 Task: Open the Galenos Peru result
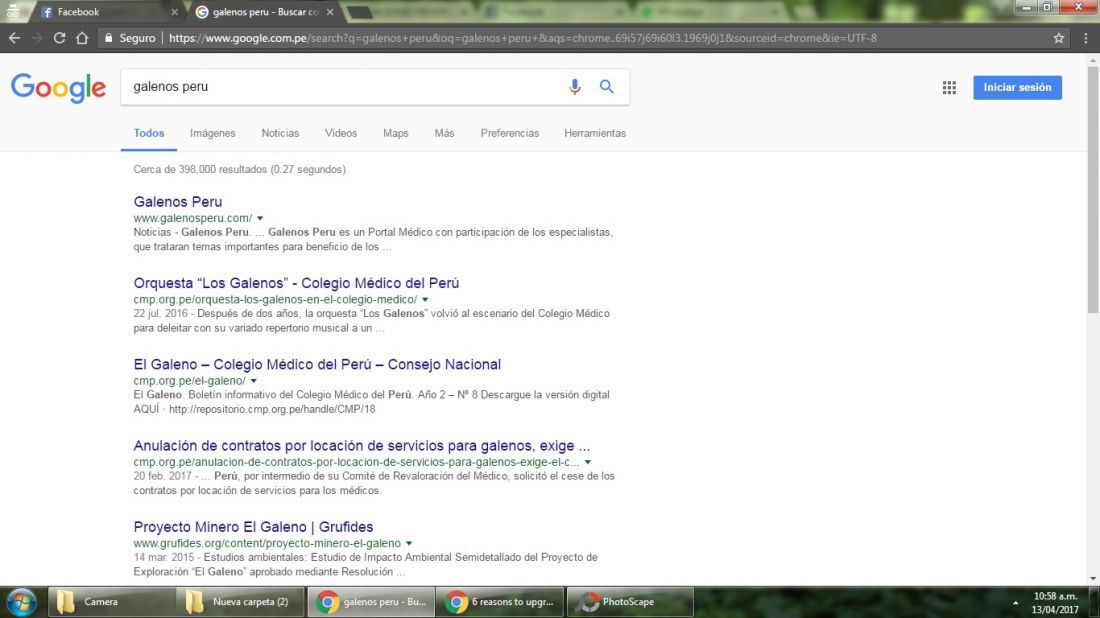[177, 202]
